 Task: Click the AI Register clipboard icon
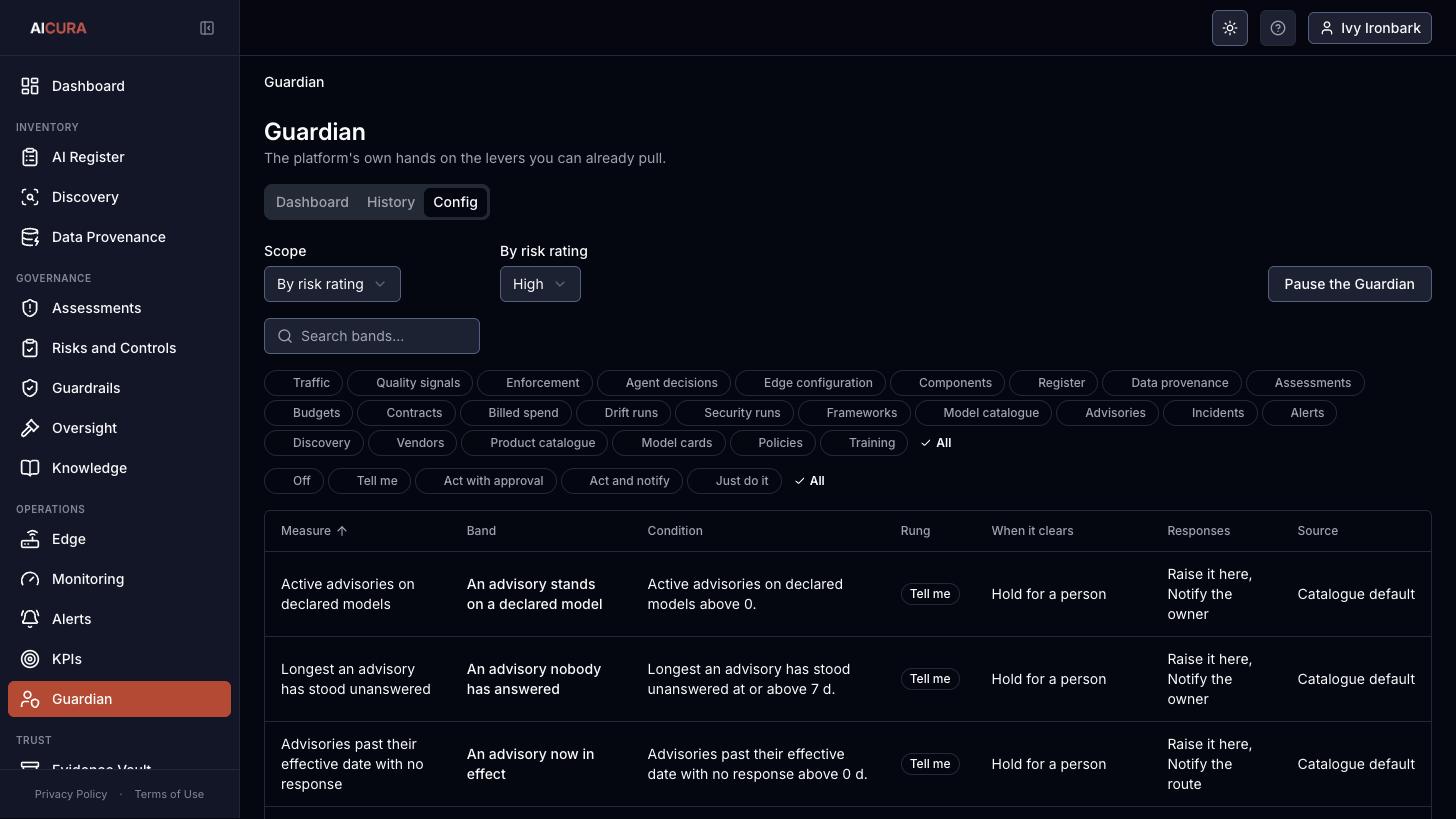pos(30,157)
